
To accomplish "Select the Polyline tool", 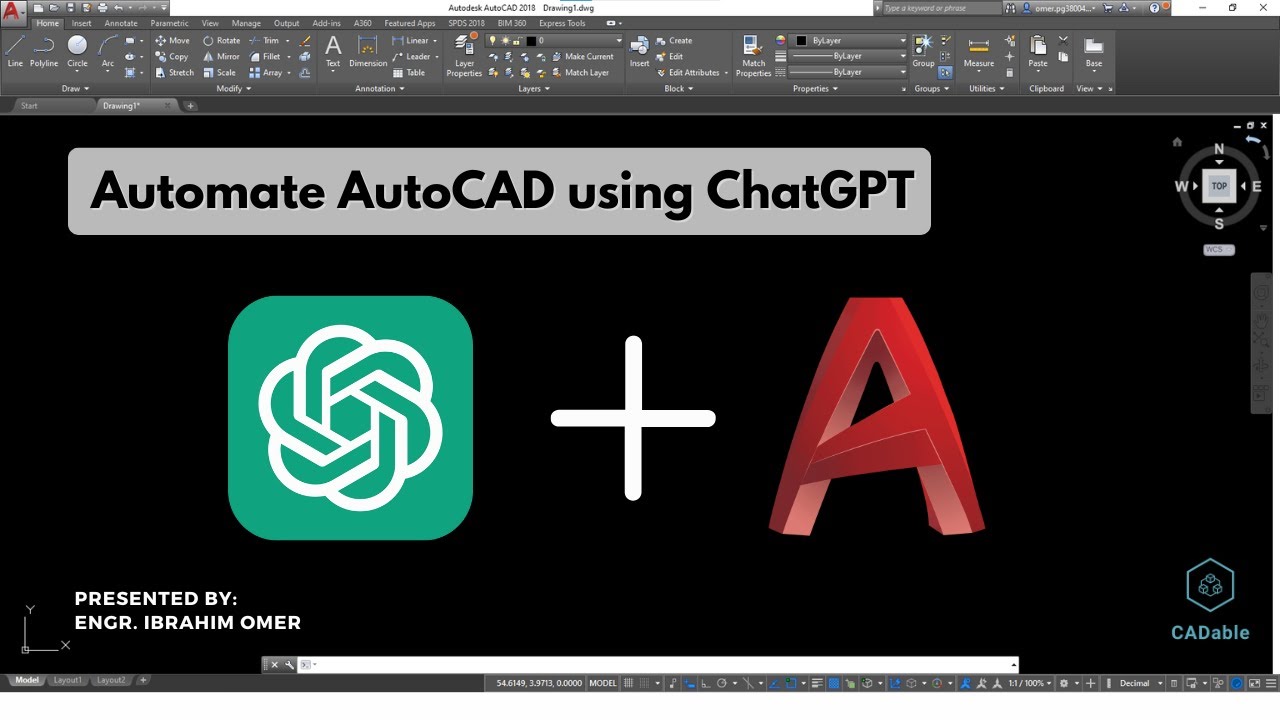I will [44, 49].
